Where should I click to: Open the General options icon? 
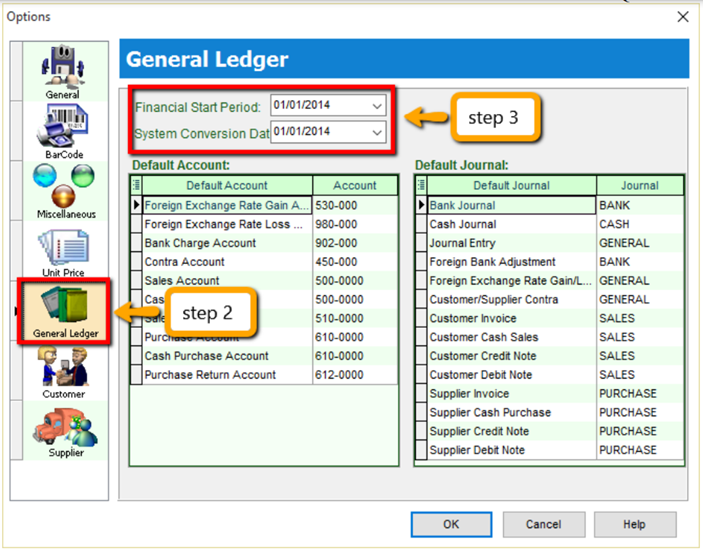pos(63,72)
